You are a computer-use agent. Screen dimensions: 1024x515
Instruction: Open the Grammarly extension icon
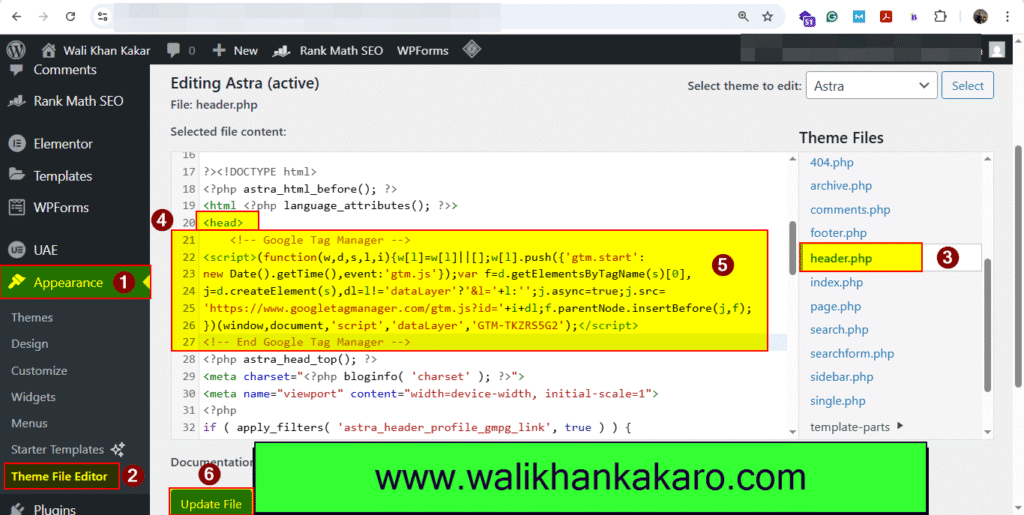(832, 17)
